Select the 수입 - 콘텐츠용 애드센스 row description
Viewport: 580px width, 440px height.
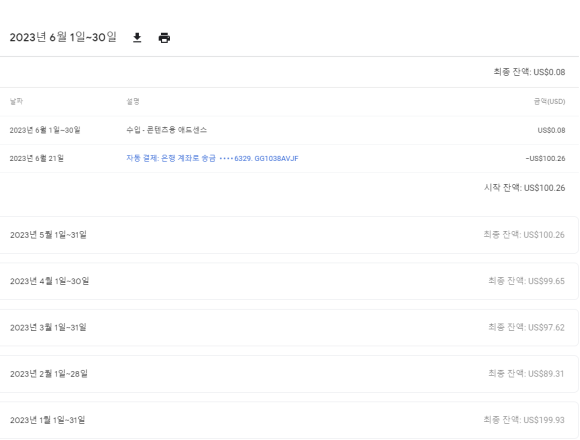pos(166,130)
